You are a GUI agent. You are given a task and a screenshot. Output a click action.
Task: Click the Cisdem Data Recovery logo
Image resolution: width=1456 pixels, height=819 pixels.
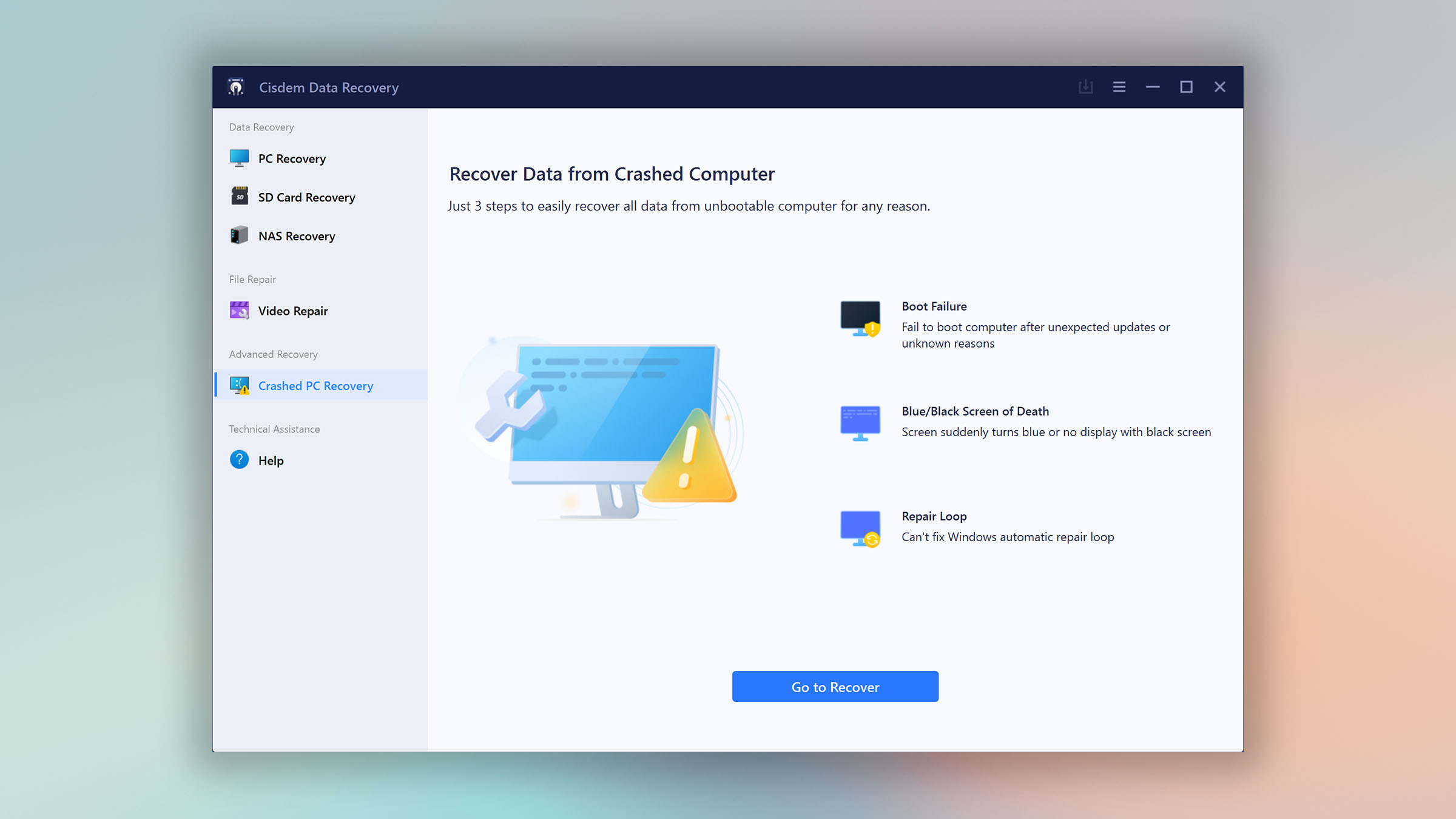(x=236, y=87)
